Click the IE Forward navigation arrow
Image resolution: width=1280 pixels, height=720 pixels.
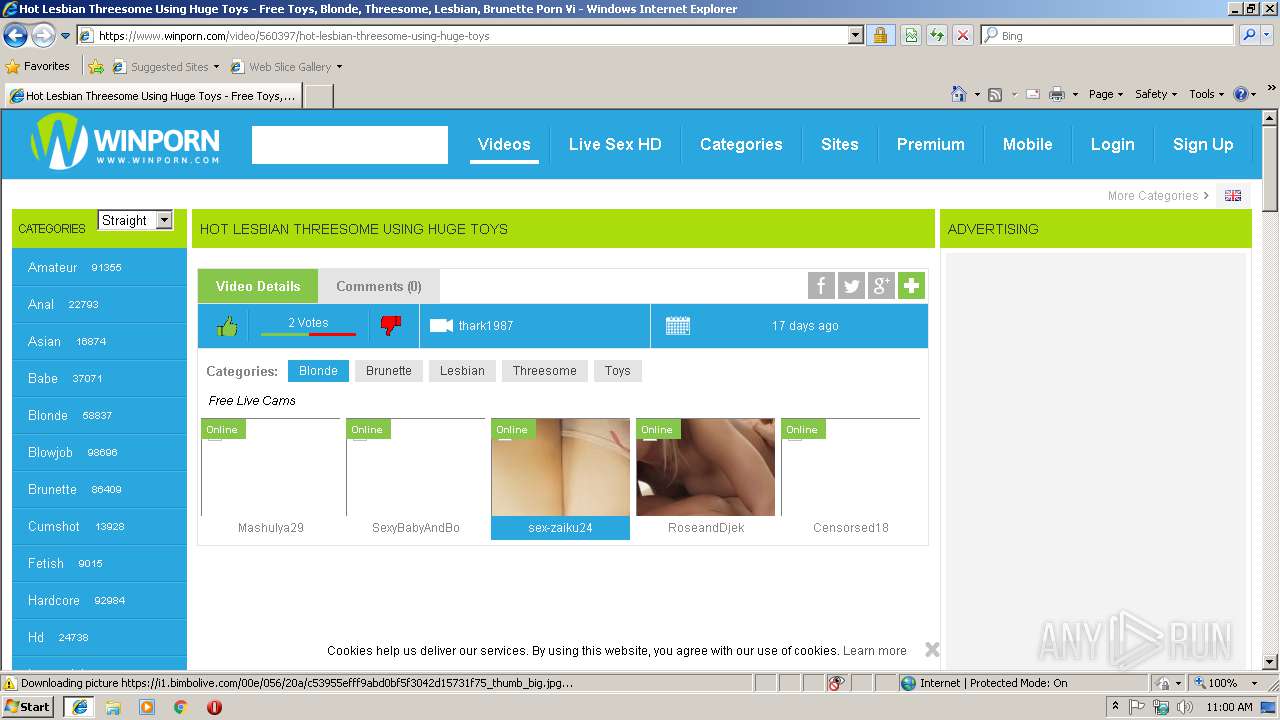coord(43,35)
